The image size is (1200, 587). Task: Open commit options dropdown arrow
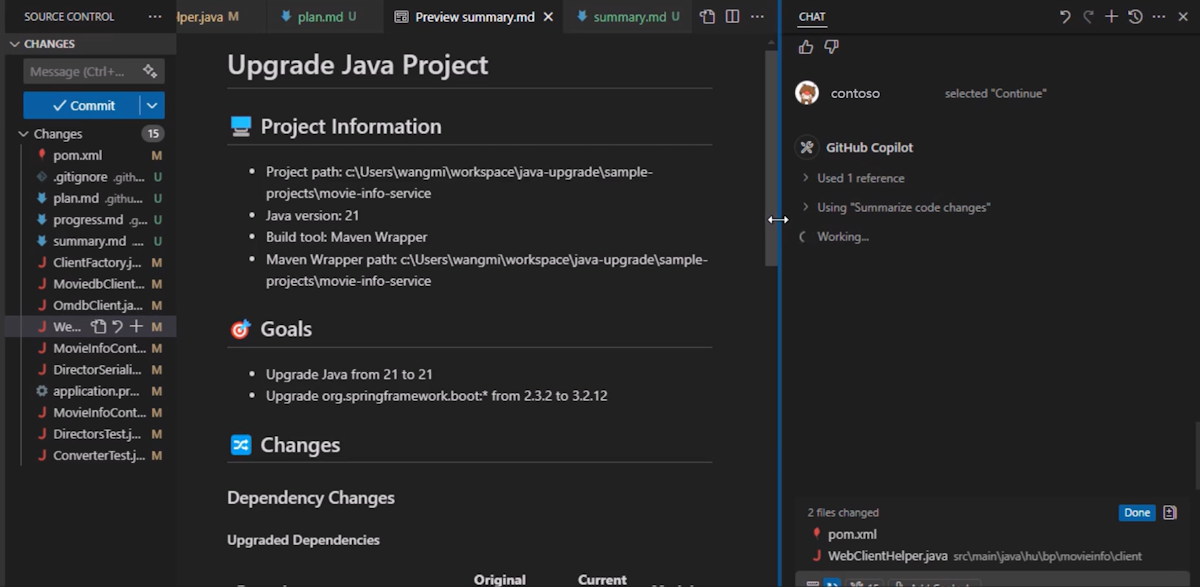point(152,105)
